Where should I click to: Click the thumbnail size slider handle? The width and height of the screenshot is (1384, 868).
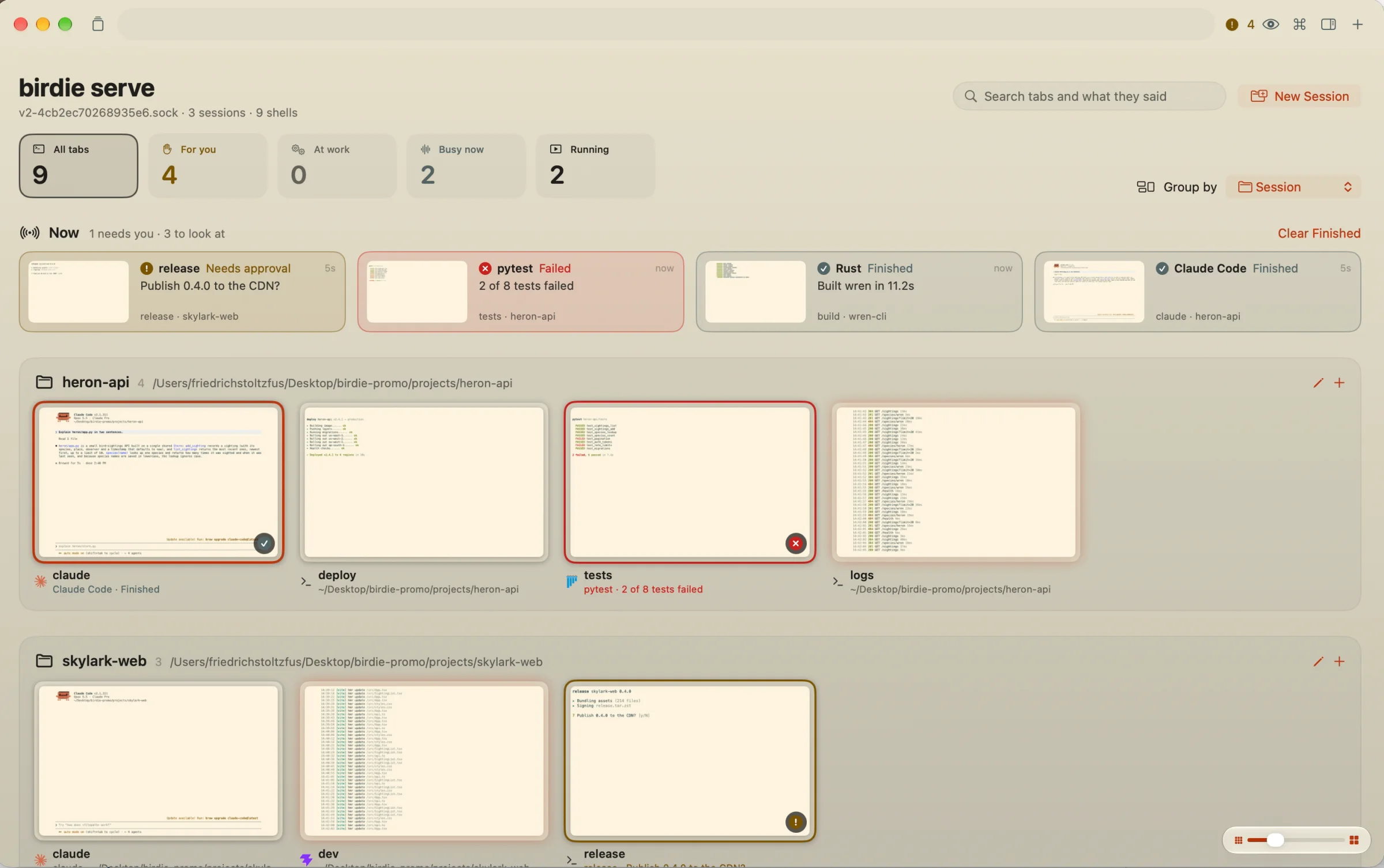coord(1275,840)
